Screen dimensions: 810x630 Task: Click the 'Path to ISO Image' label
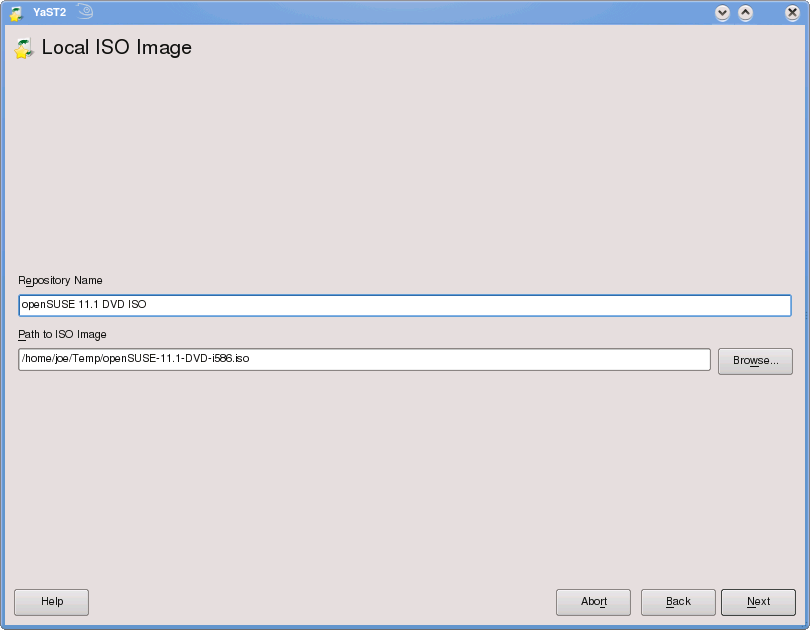62,335
